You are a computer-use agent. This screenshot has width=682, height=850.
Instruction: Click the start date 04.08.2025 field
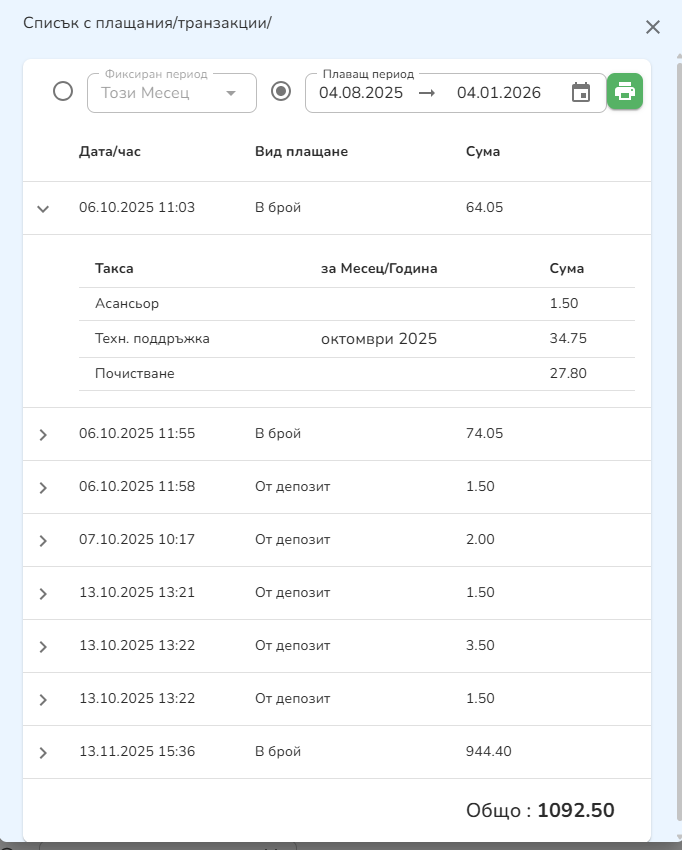tap(361, 93)
